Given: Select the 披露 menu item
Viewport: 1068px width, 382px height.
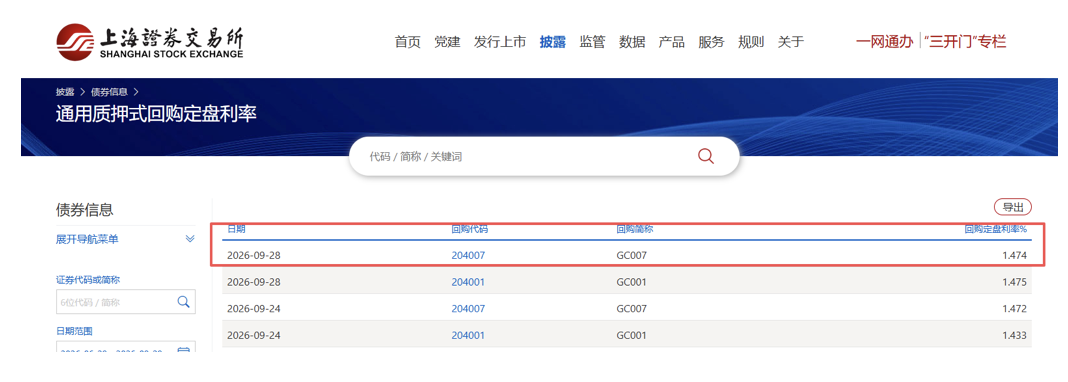Looking at the screenshot, I should click(552, 42).
